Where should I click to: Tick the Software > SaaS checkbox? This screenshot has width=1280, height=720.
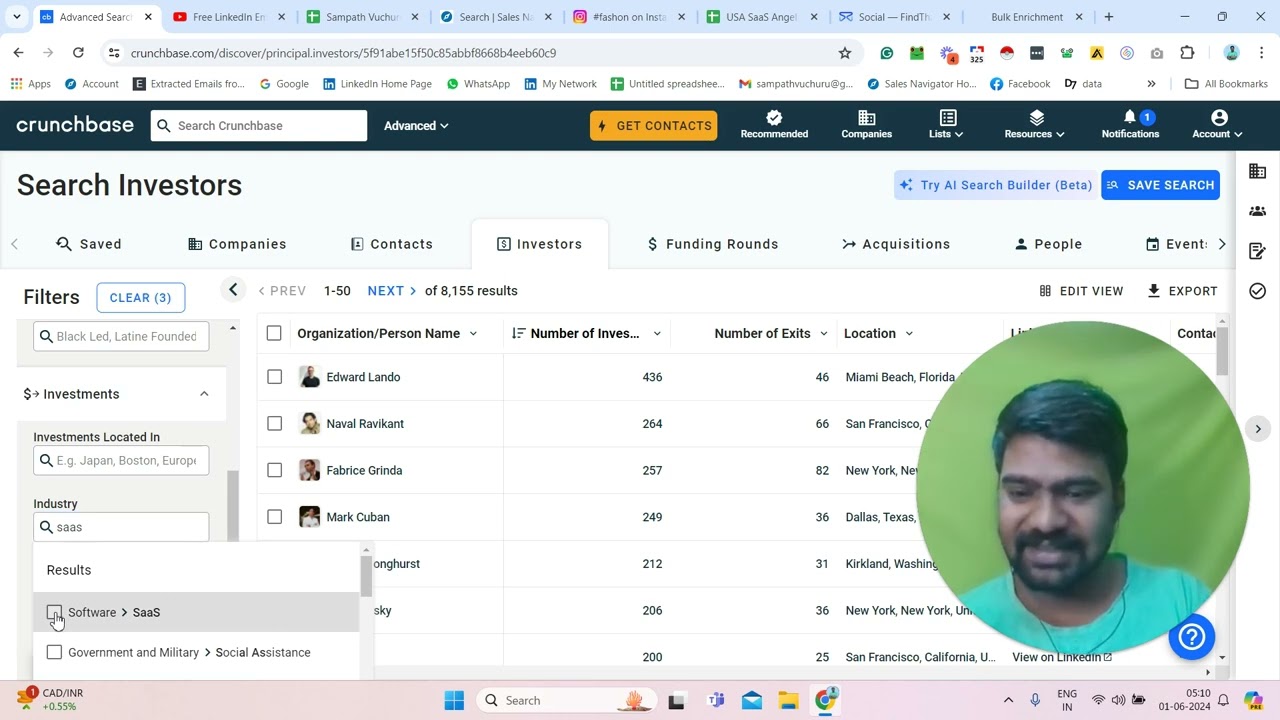coord(54,612)
